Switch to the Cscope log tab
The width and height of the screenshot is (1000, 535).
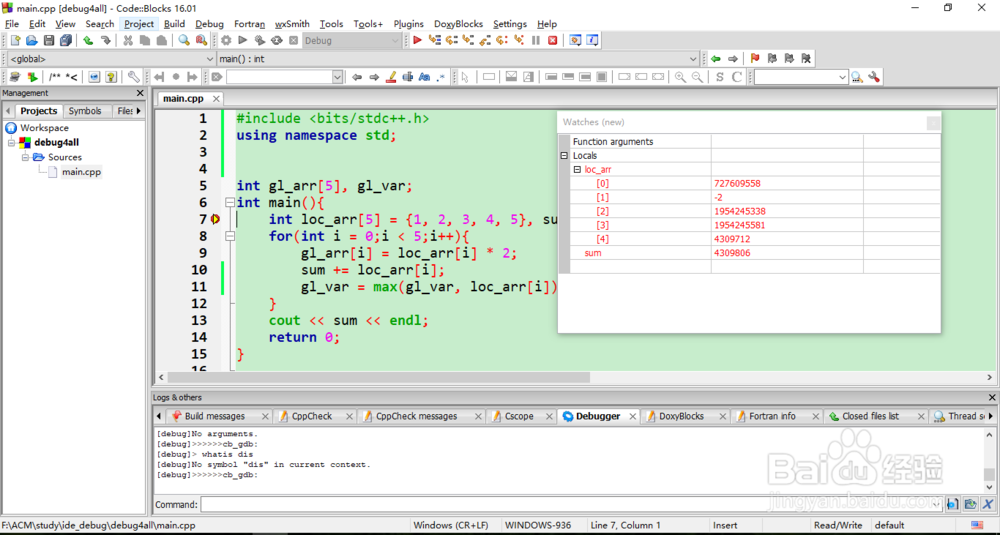click(519, 416)
